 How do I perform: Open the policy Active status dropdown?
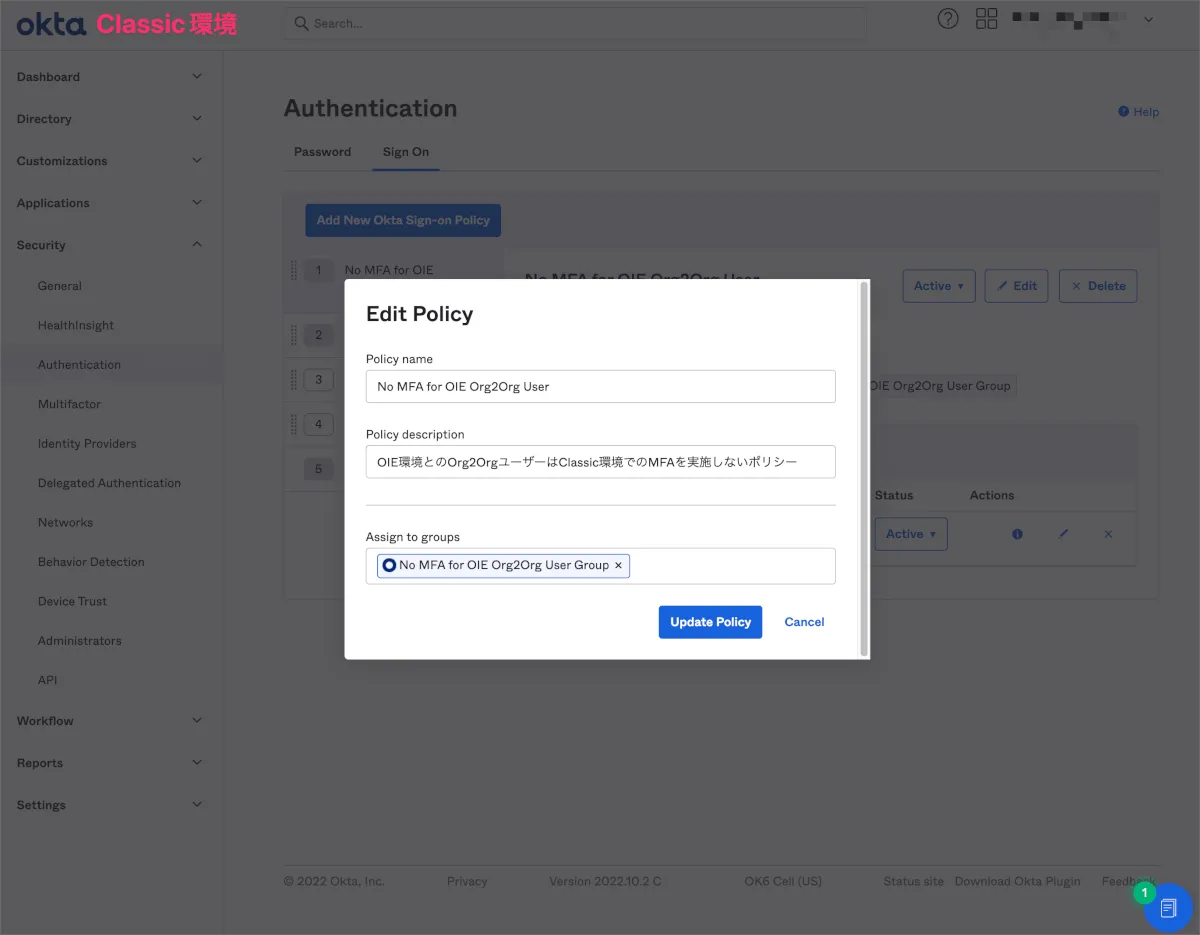(938, 286)
